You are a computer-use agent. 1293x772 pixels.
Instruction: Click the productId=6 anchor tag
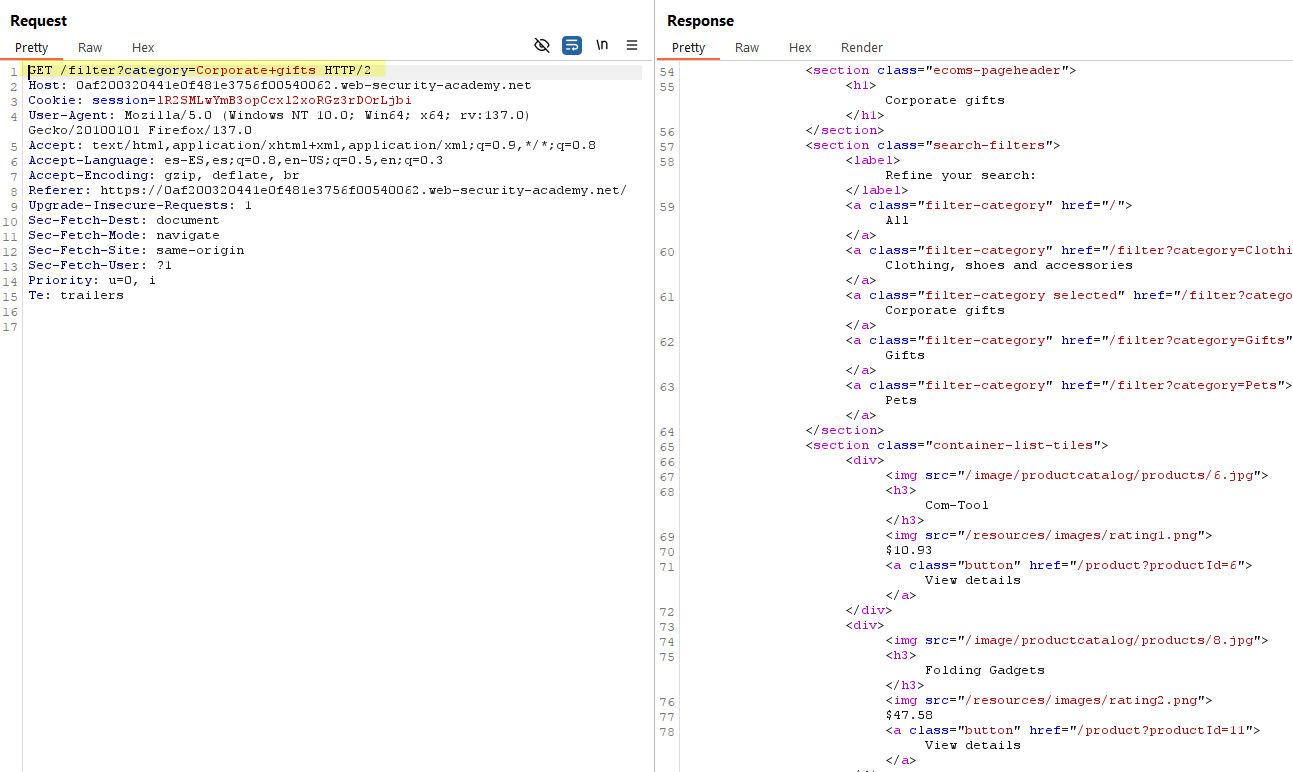pos(1069,566)
